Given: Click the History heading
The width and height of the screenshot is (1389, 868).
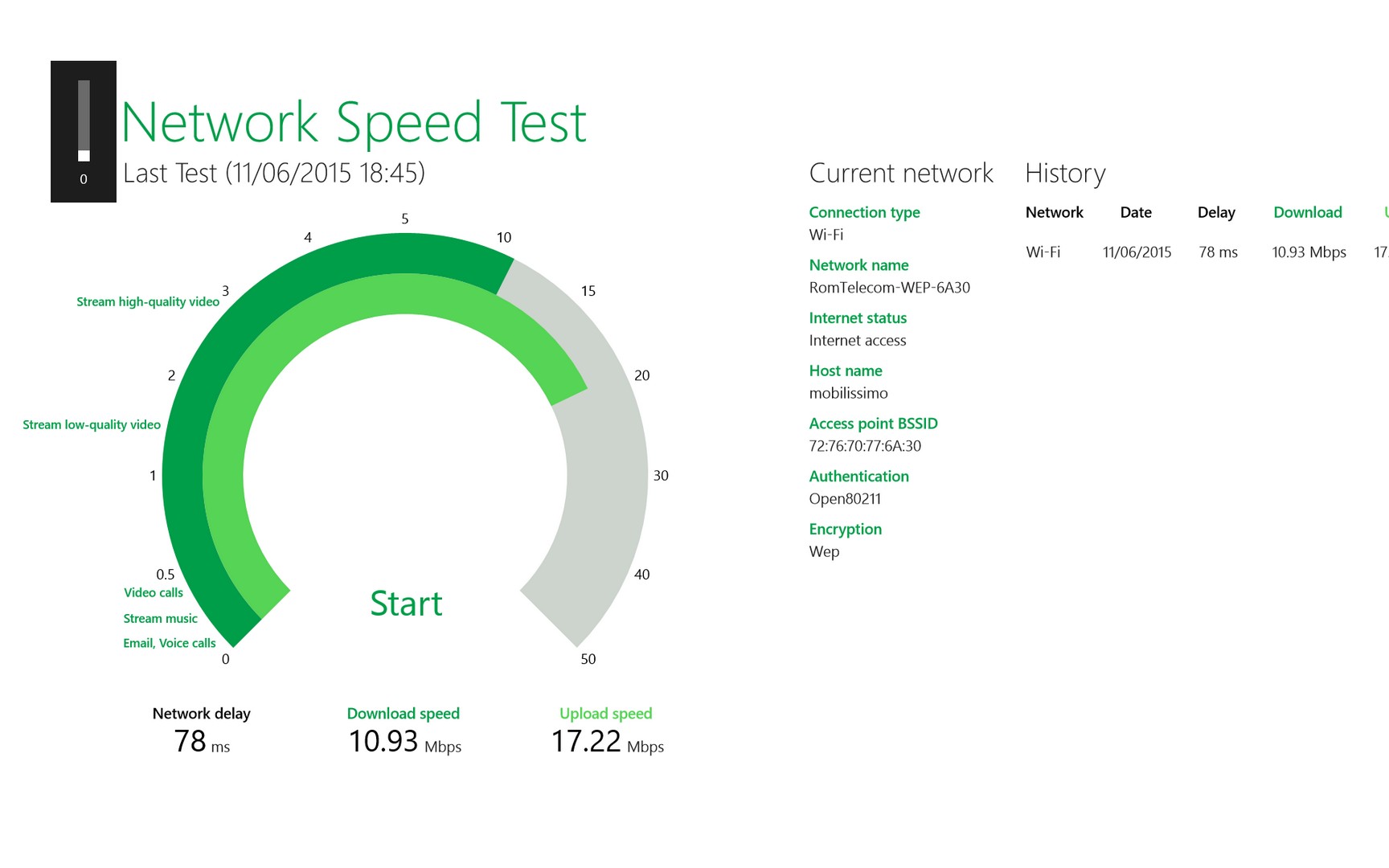Looking at the screenshot, I should pyautogui.click(x=1065, y=174).
